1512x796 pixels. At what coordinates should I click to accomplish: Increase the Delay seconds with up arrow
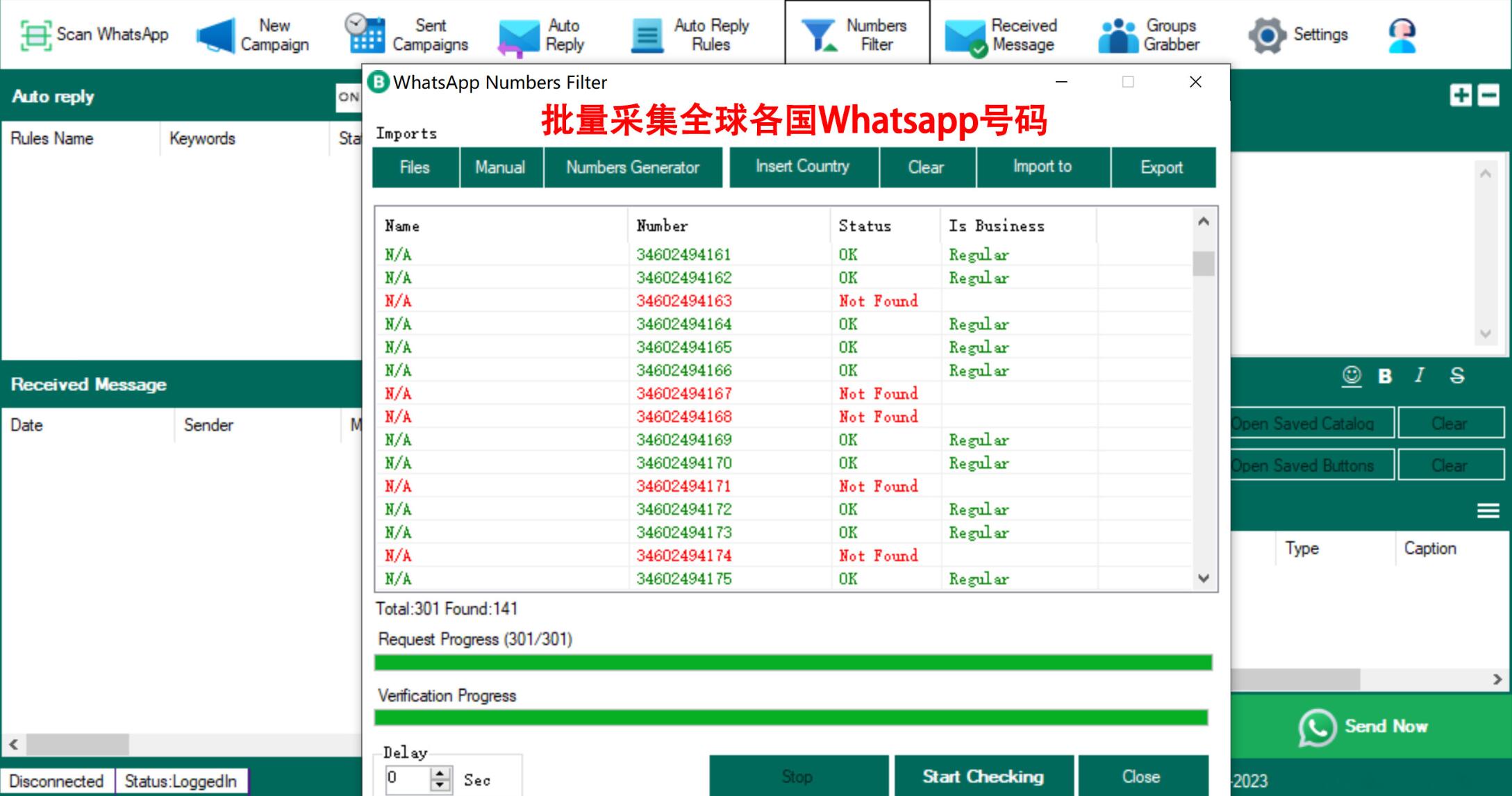coord(440,772)
